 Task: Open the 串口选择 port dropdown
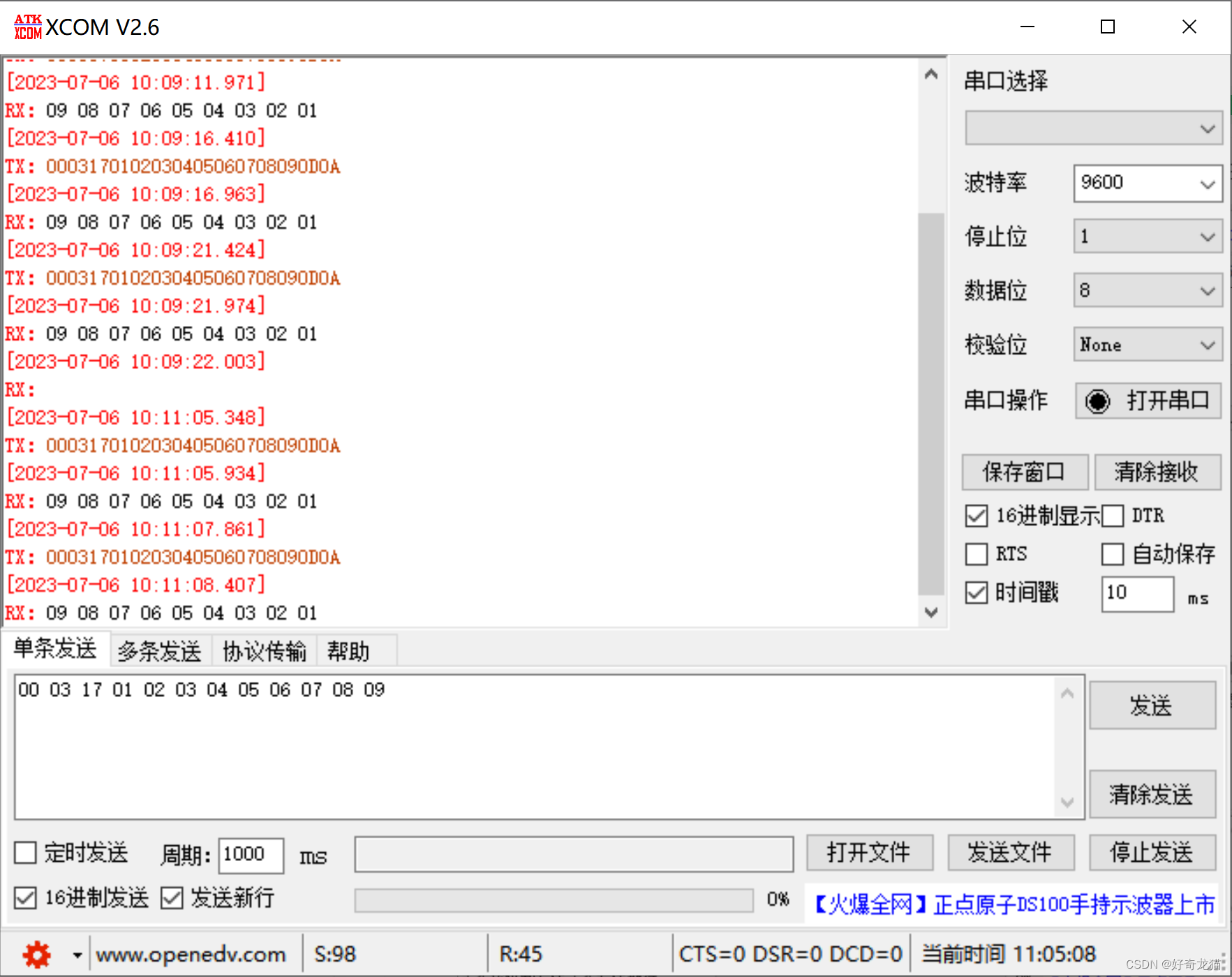click(1094, 128)
